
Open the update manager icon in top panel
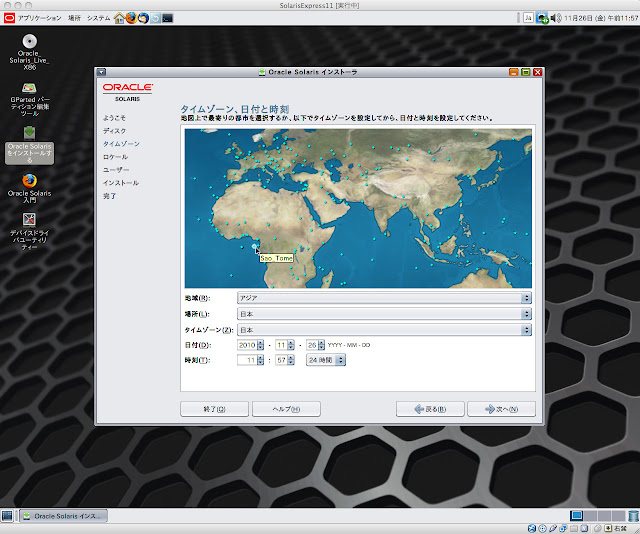click(x=156, y=18)
